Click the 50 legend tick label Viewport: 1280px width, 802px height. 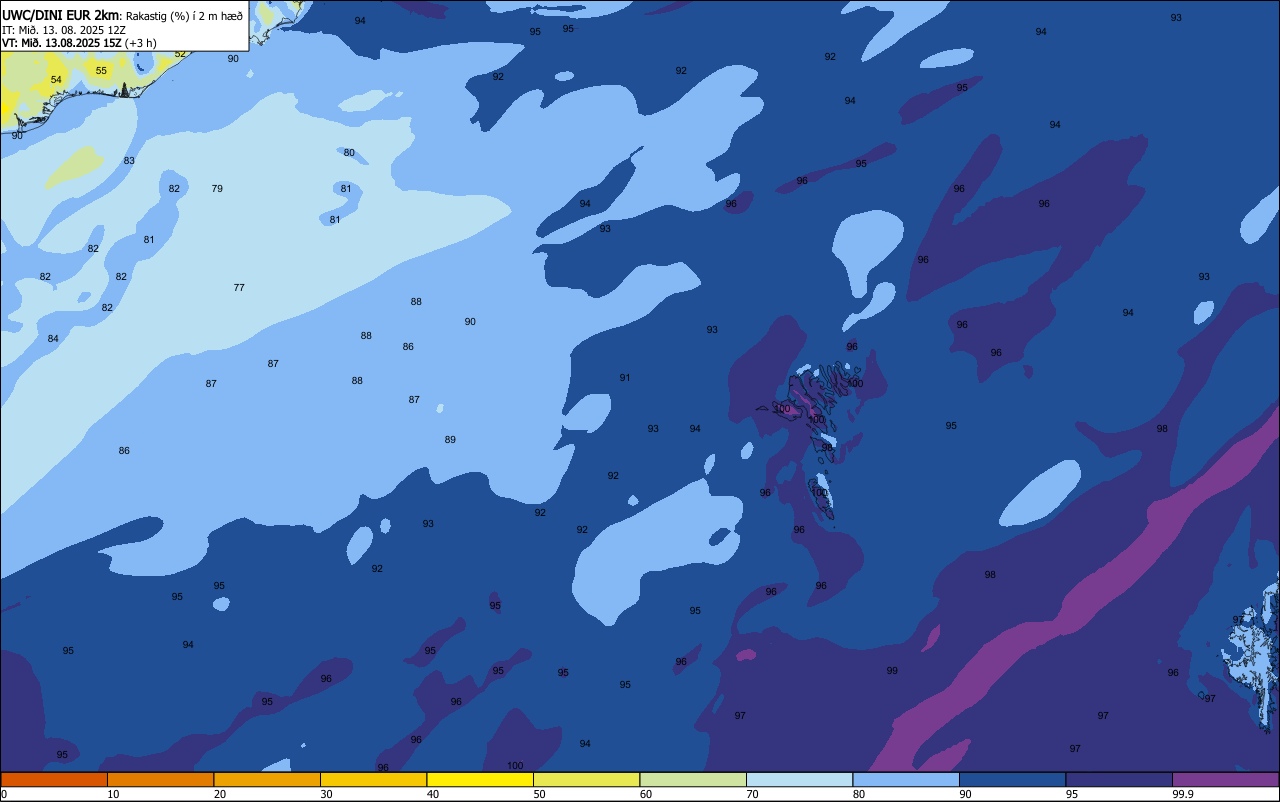tap(539, 794)
